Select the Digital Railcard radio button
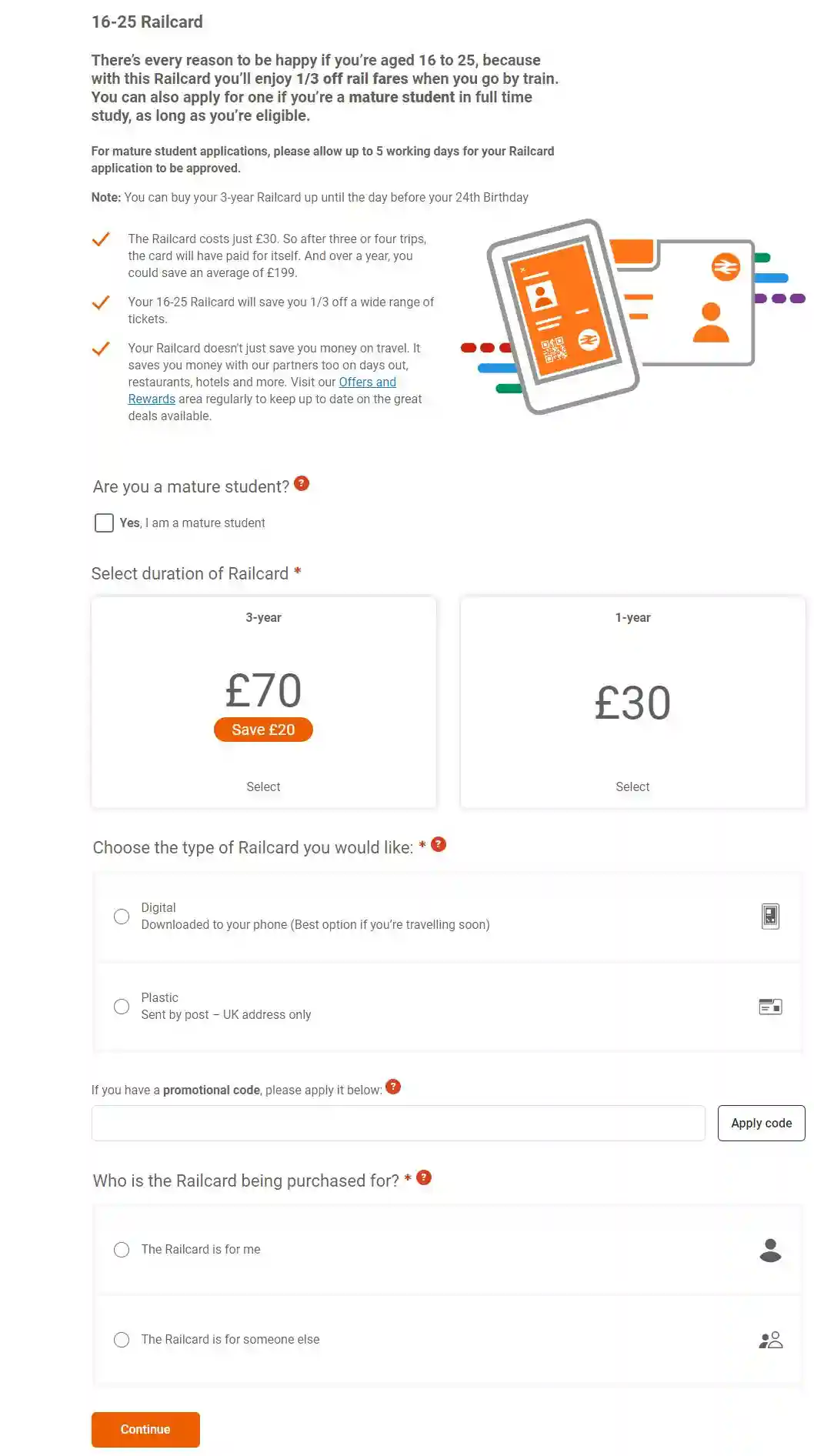 coord(122,917)
